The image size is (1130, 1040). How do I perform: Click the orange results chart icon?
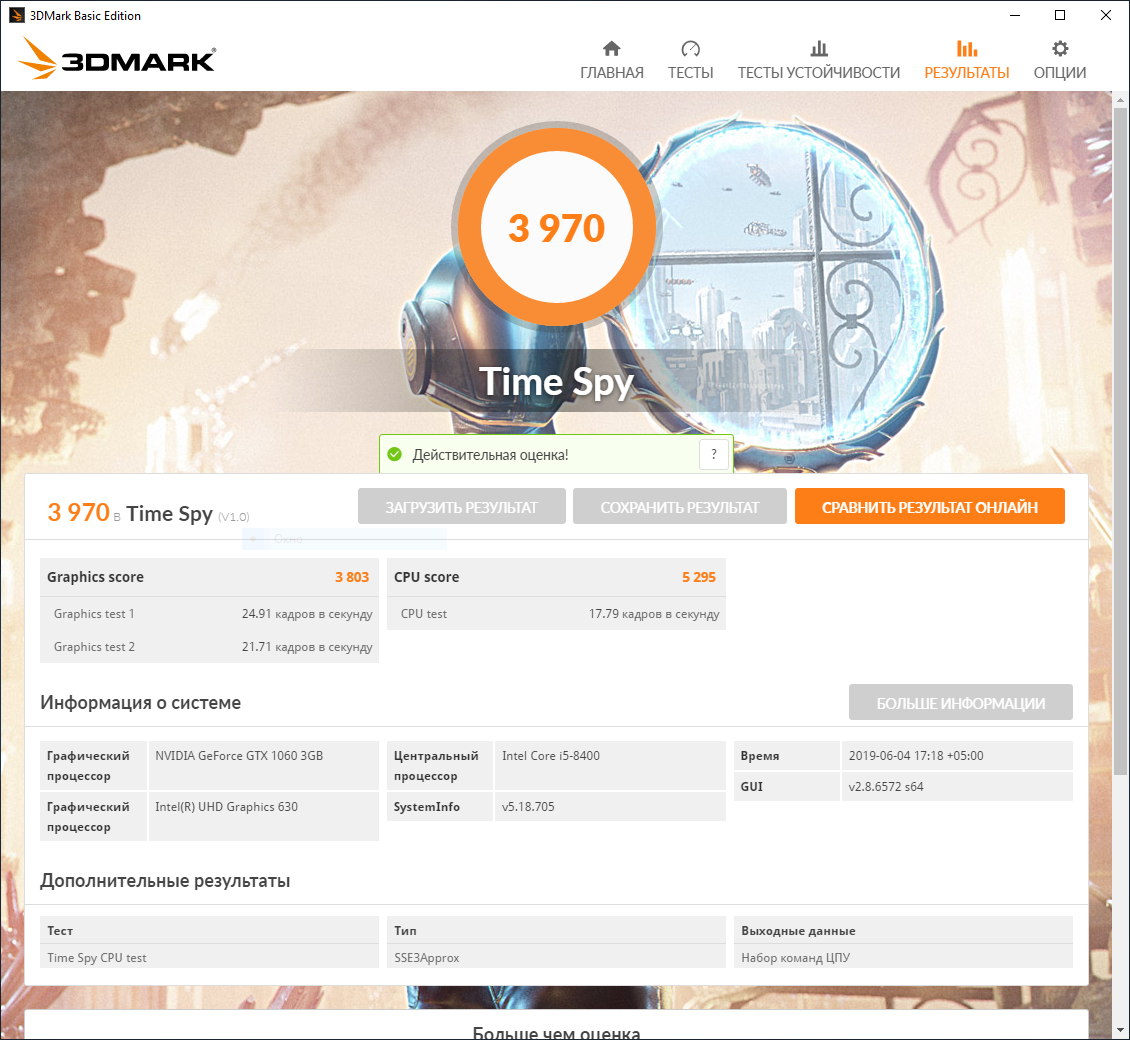pyautogui.click(x=966, y=48)
